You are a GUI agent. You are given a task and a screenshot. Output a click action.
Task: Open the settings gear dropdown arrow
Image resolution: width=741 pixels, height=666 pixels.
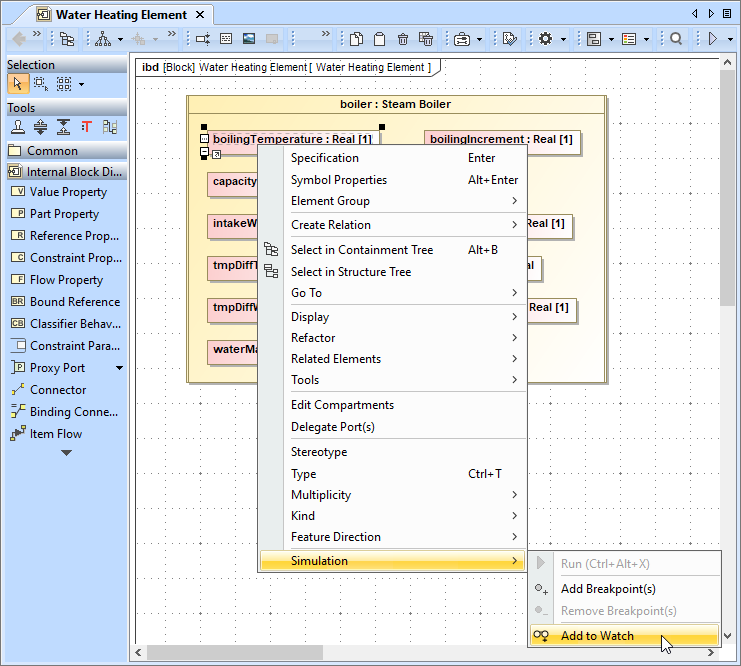tap(563, 39)
